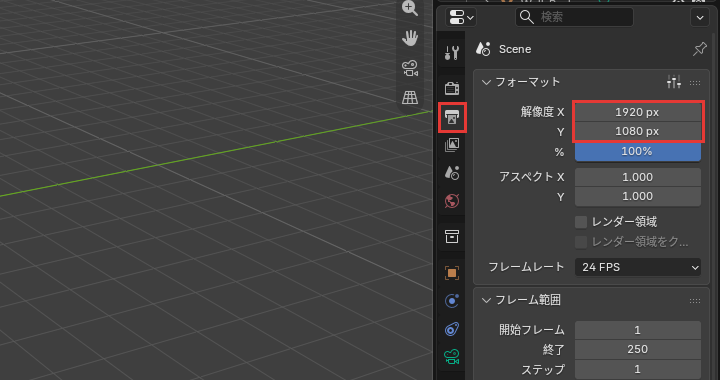Click the アスペクト X label
Image resolution: width=720 pixels, height=380 pixels.
[532, 177]
